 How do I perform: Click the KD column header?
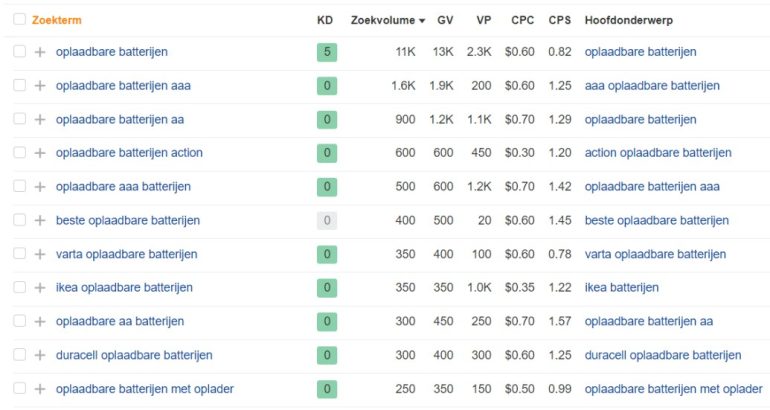point(325,20)
